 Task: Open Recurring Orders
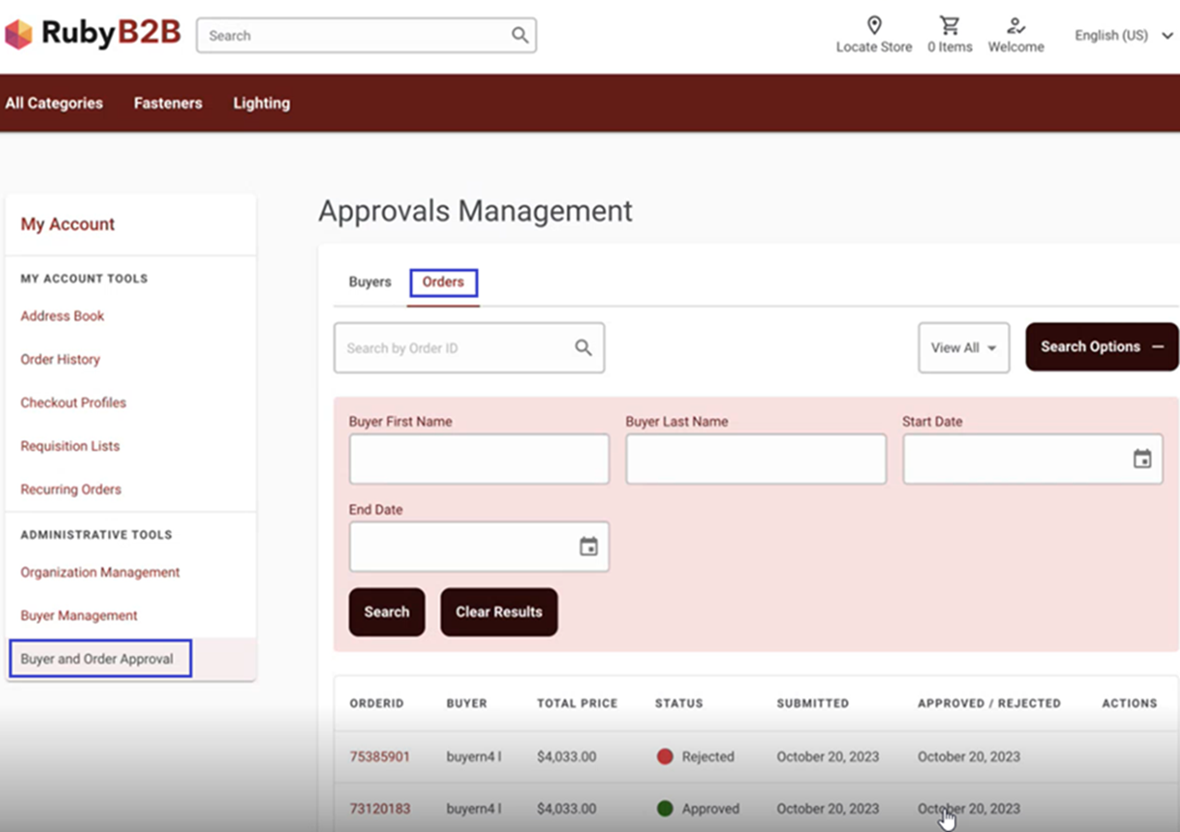click(71, 490)
